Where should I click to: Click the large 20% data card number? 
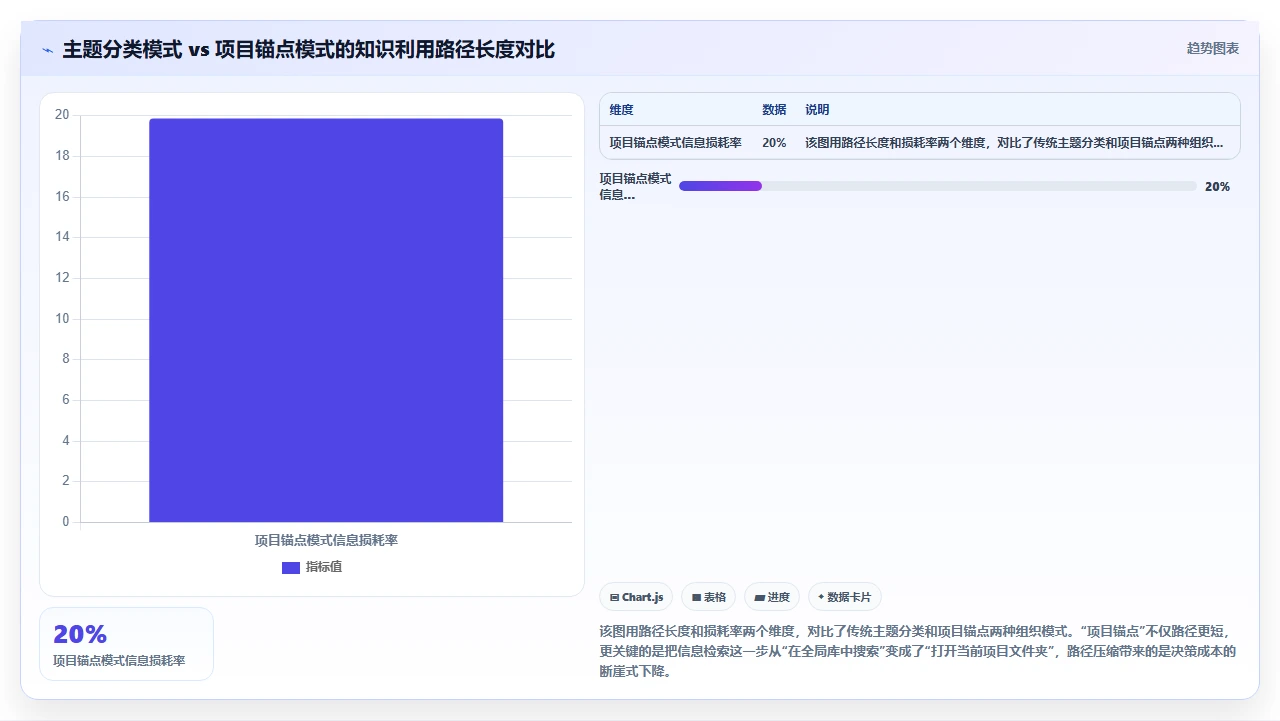[80, 634]
